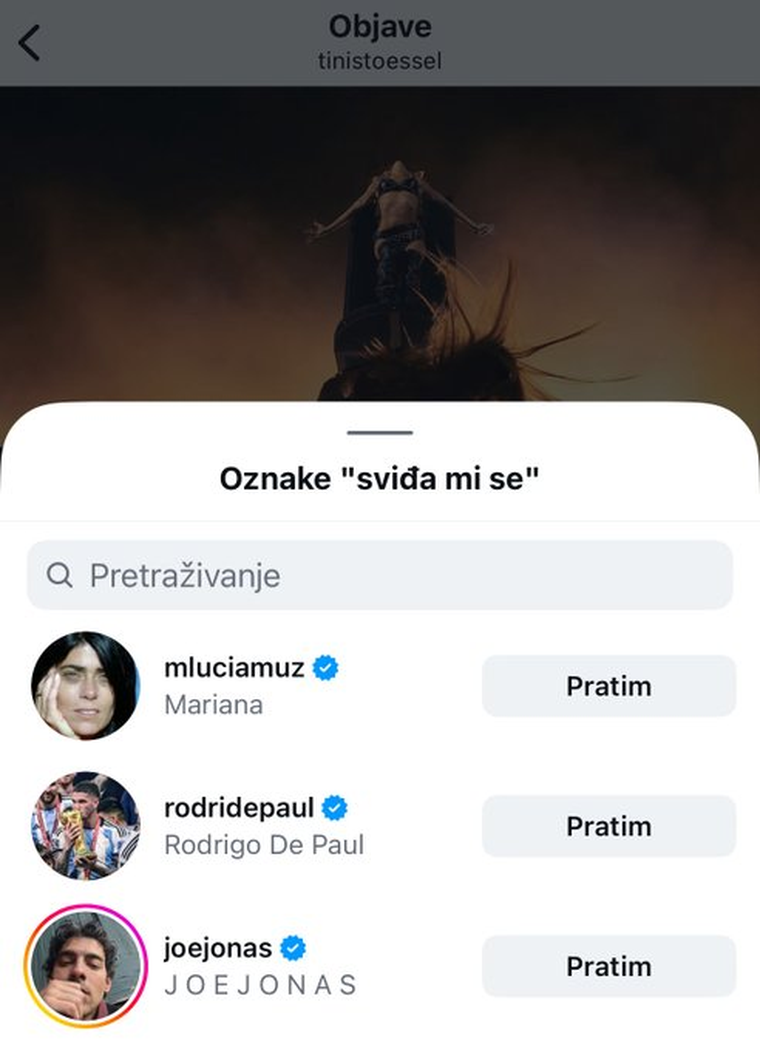
Task: Tap the back arrow in header
Action: tap(30, 43)
